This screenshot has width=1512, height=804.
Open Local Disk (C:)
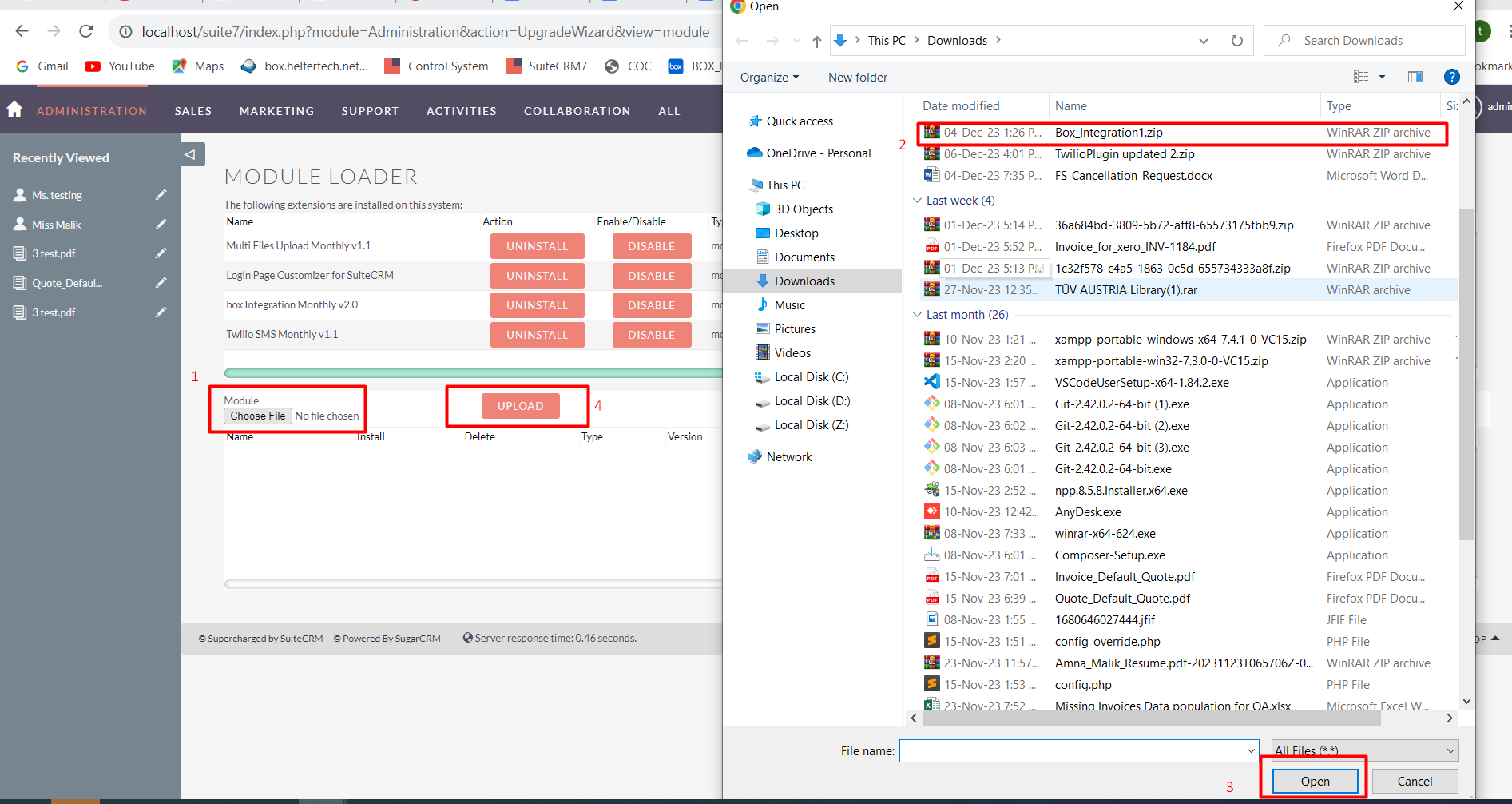[x=802, y=377]
